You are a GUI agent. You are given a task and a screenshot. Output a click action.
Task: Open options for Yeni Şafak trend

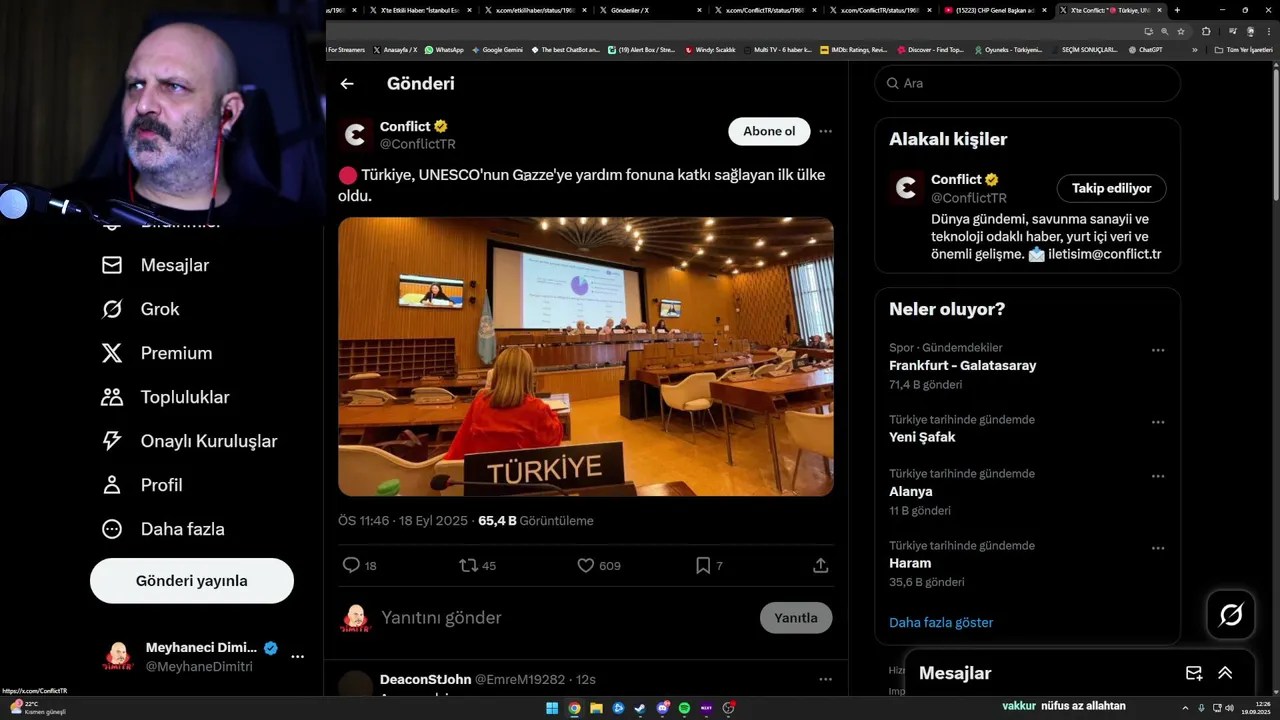[x=1158, y=422]
